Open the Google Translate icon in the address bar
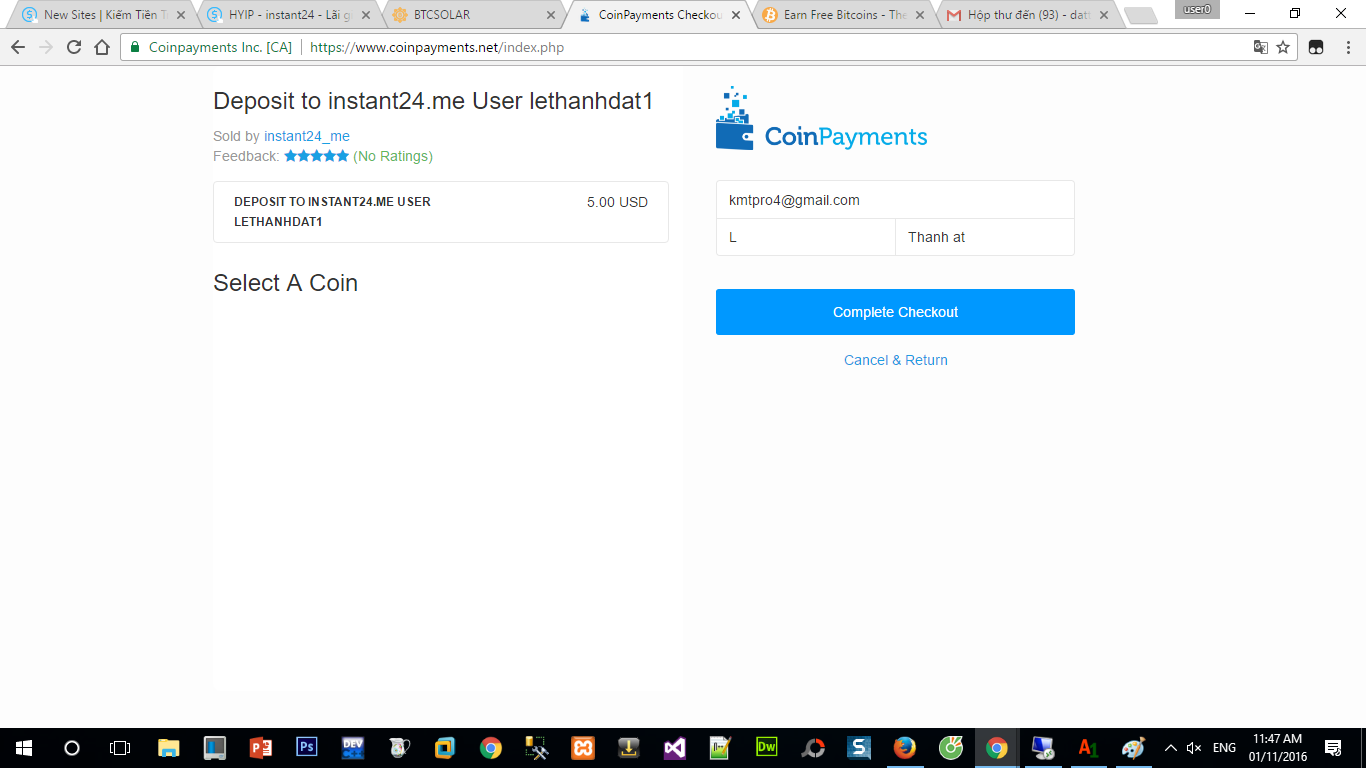This screenshot has height=768, width=1366. point(1261,47)
